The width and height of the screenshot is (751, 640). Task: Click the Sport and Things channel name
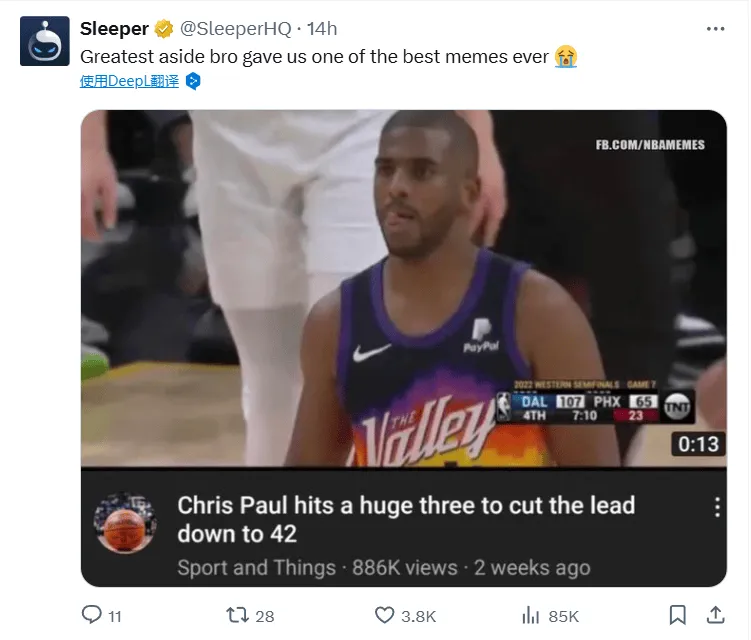pos(256,568)
